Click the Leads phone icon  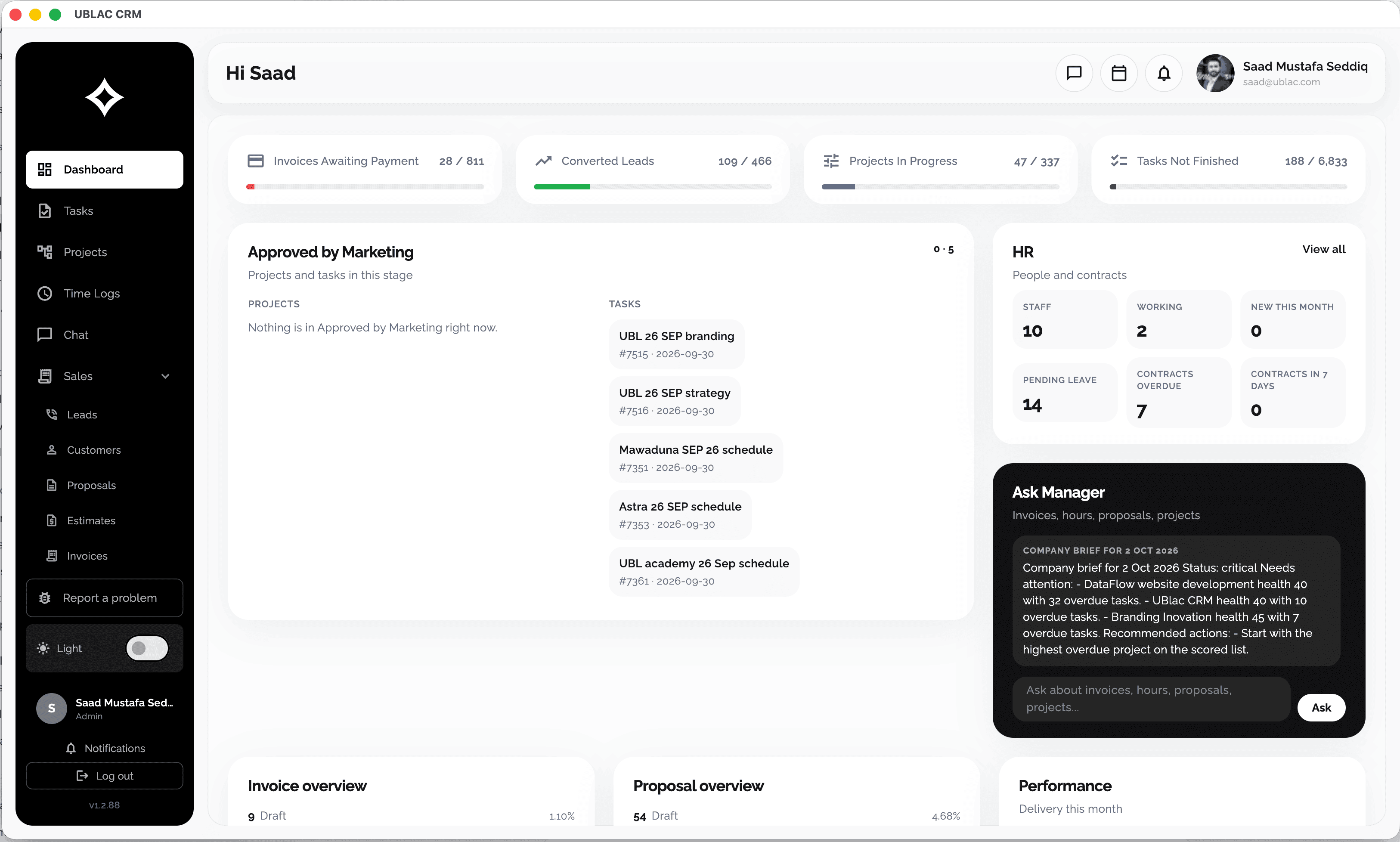click(x=52, y=415)
